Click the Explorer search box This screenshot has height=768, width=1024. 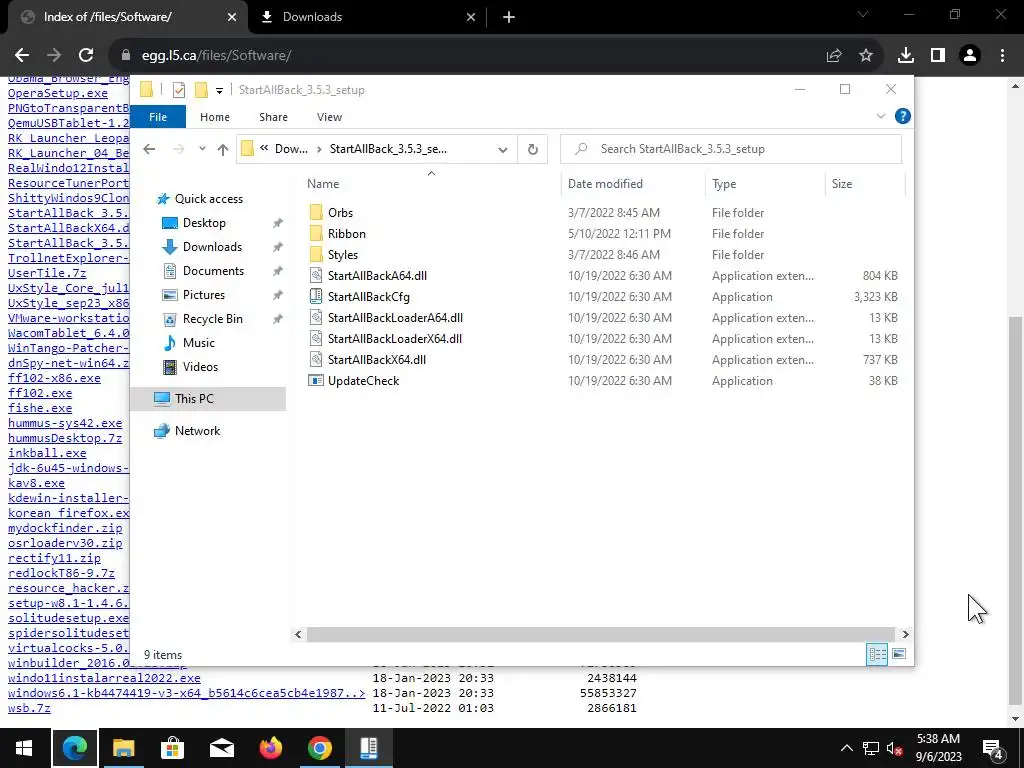pyautogui.click(x=731, y=149)
